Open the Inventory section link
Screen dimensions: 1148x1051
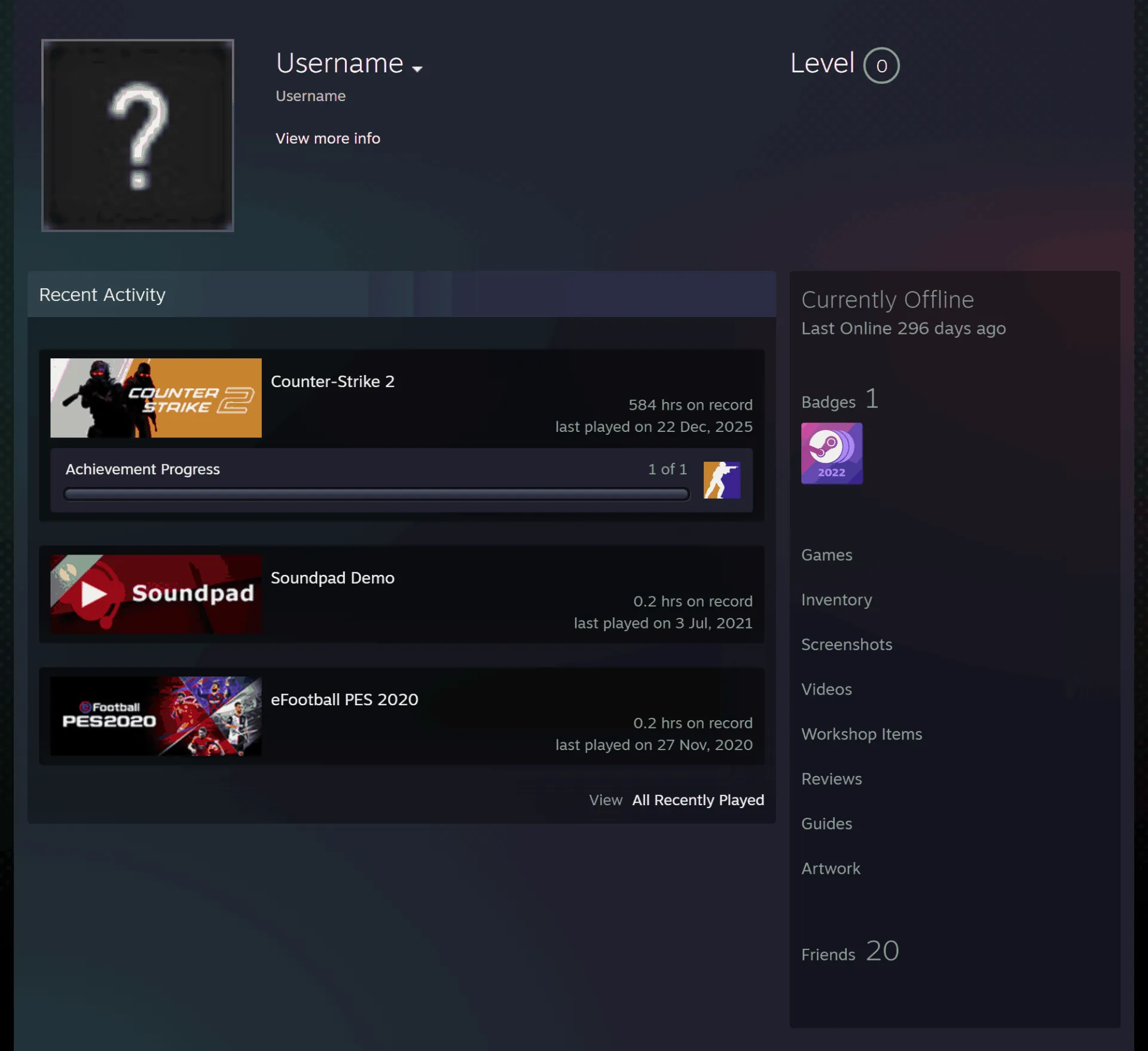click(836, 599)
